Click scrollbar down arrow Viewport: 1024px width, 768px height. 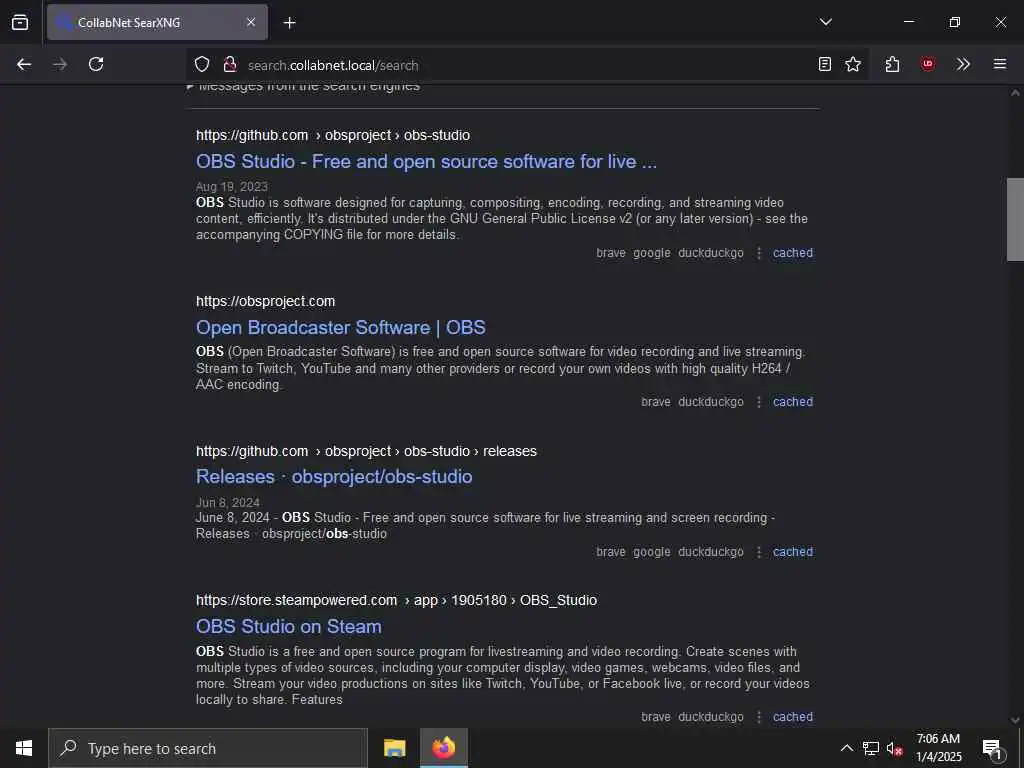click(1015, 720)
